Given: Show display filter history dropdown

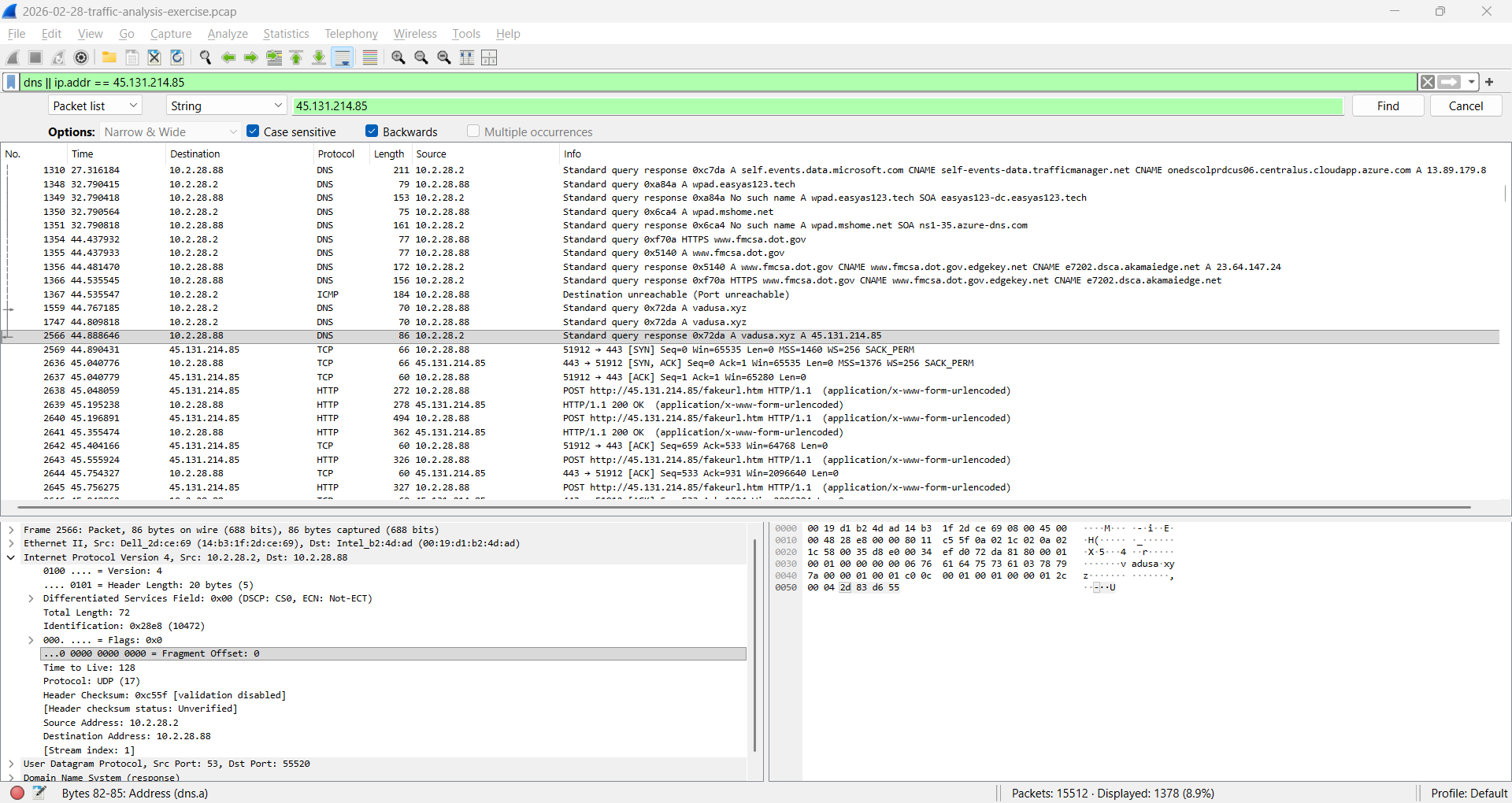Looking at the screenshot, I should 1471,82.
